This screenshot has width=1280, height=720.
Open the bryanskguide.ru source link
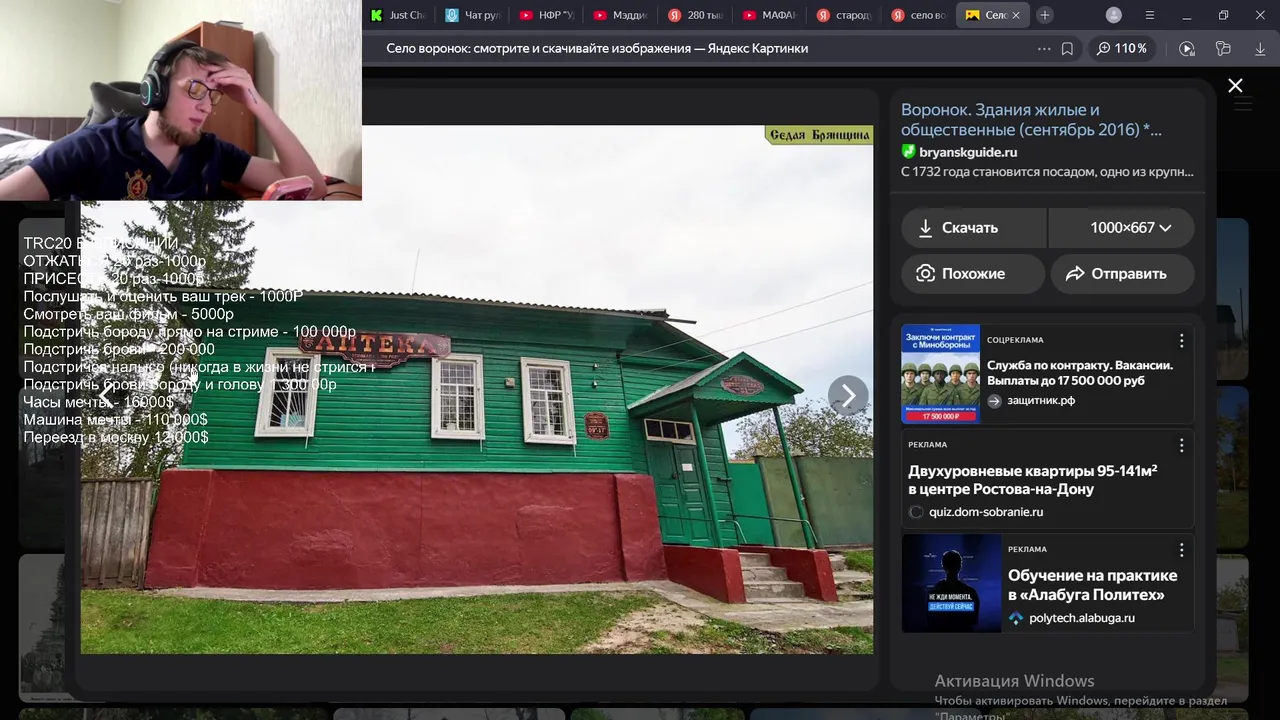(x=968, y=152)
